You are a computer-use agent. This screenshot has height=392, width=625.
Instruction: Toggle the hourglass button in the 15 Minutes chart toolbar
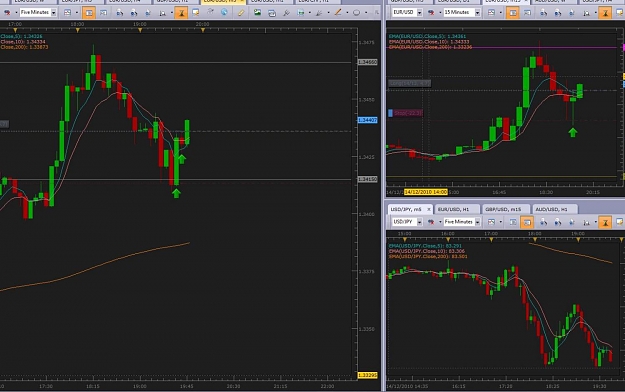click(x=605, y=13)
